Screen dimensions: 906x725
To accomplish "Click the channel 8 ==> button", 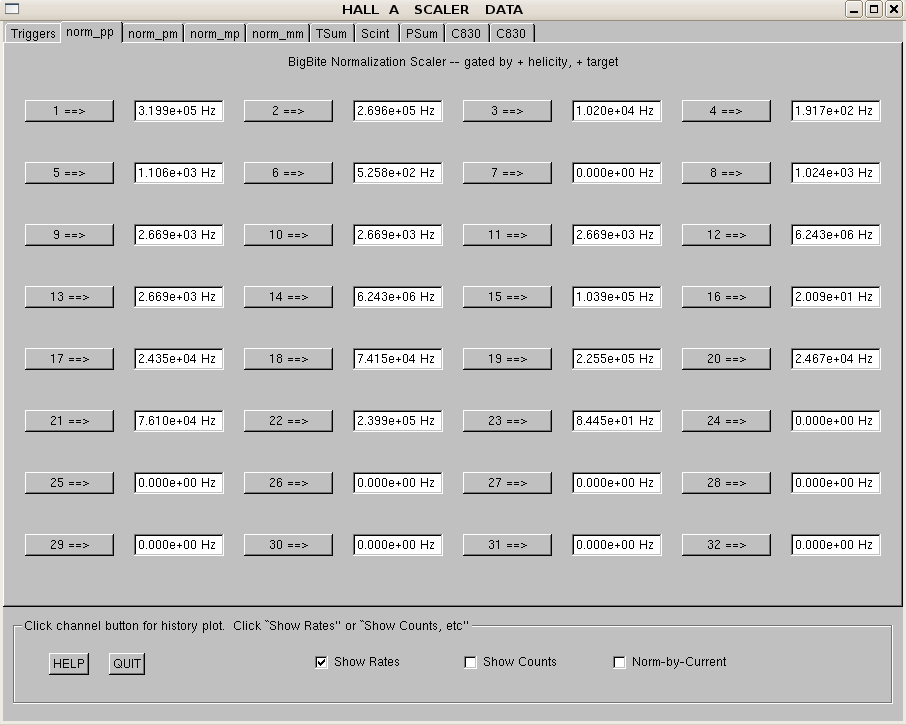I will click(726, 173).
